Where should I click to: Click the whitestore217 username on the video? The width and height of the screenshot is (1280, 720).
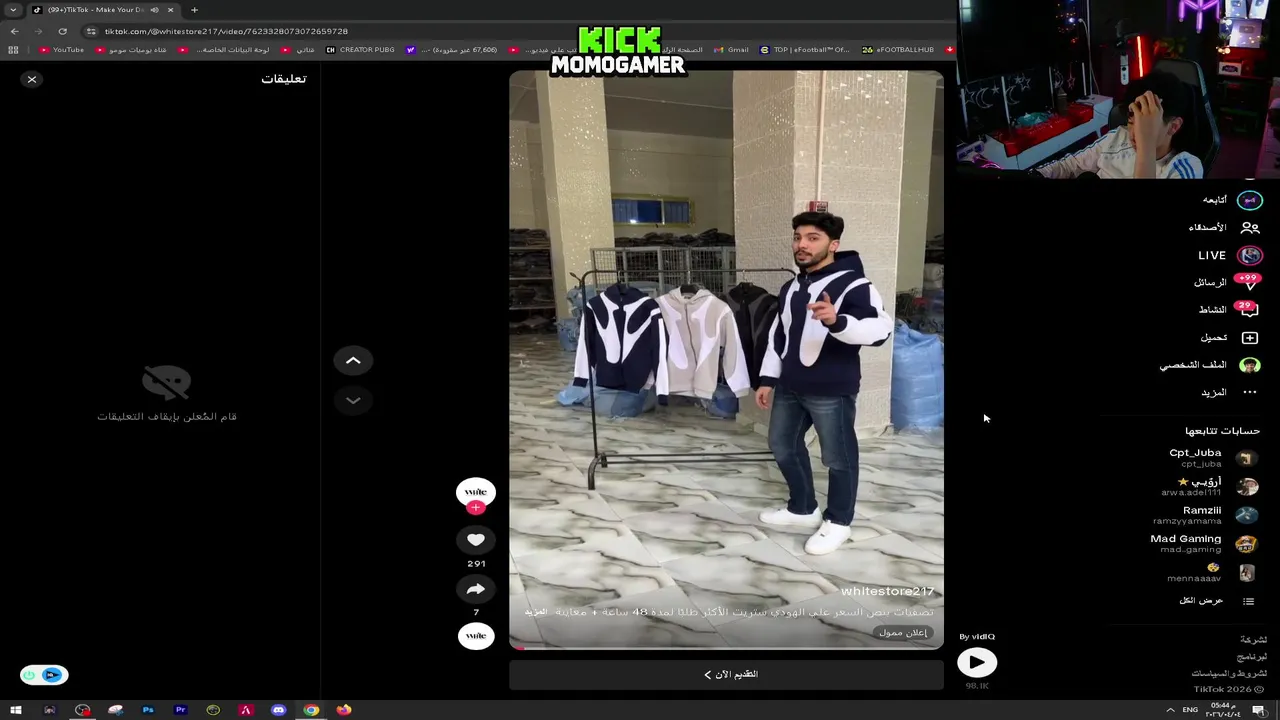click(x=886, y=592)
